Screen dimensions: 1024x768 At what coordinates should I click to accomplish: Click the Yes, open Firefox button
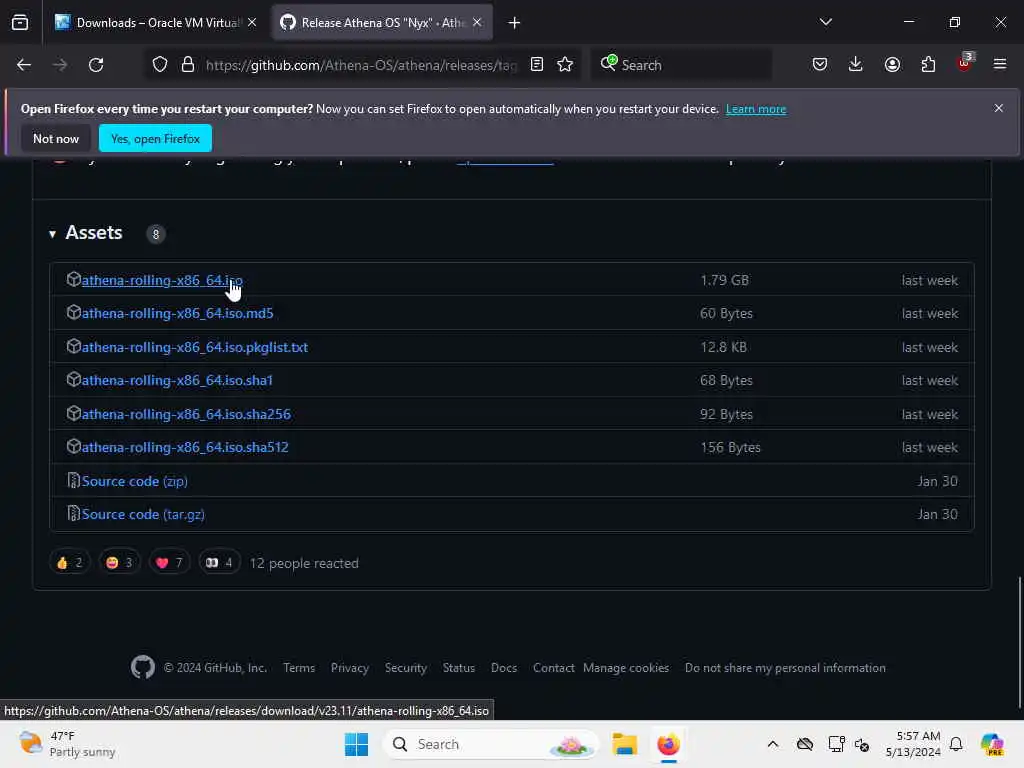tap(155, 138)
